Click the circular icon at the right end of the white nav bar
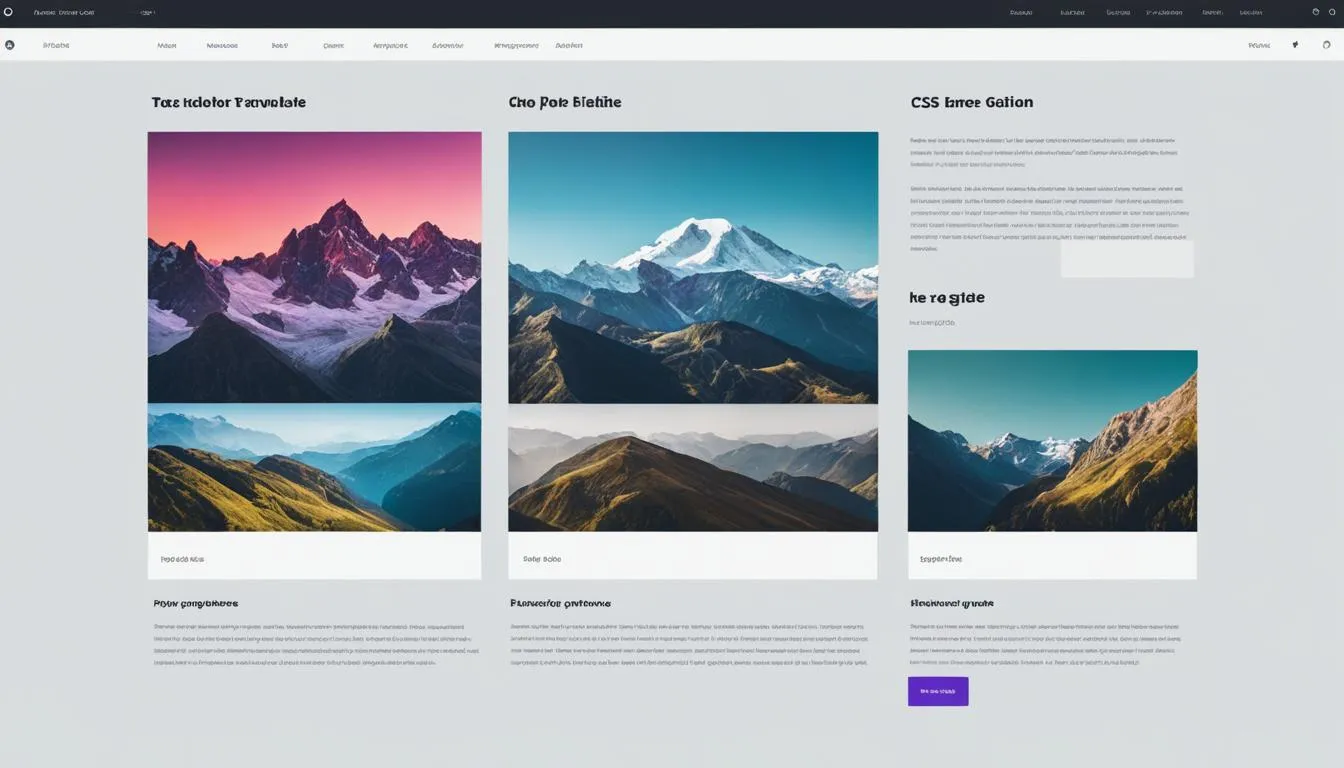The image size is (1344, 768). (1327, 45)
